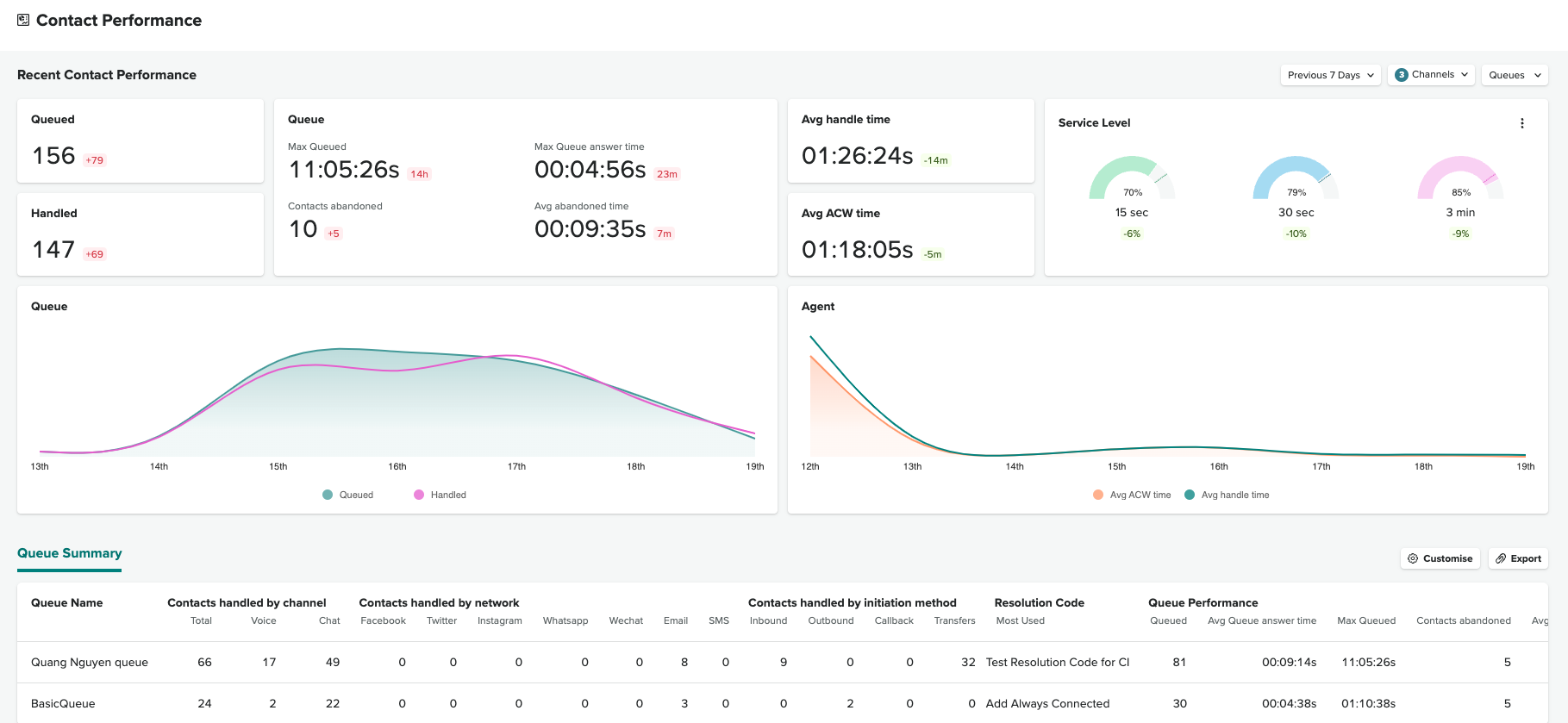Select the Queue Summary tab
The width and height of the screenshot is (1568, 723).
[70, 553]
